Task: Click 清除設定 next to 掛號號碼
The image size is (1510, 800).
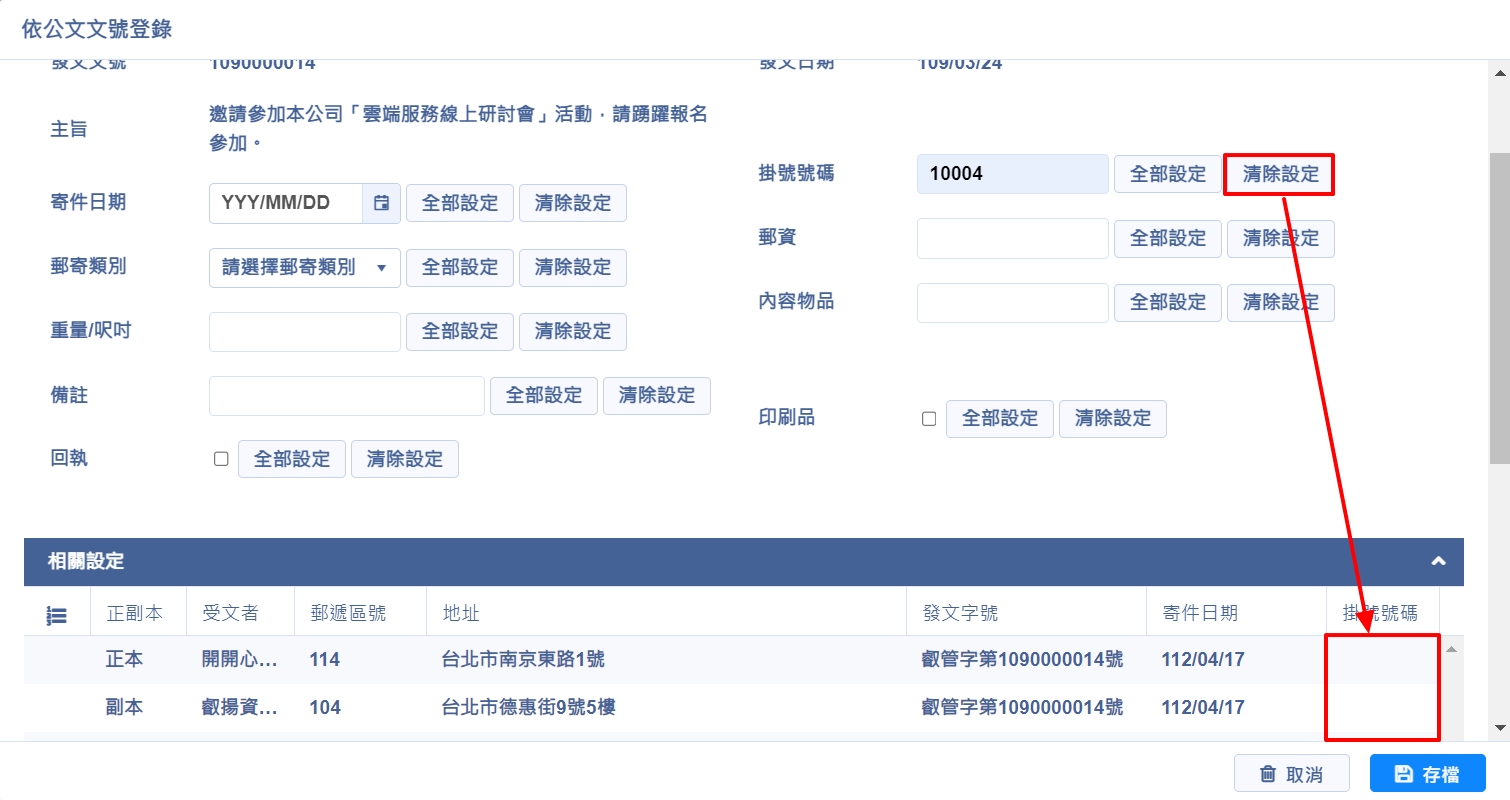Action: [x=1280, y=174]
